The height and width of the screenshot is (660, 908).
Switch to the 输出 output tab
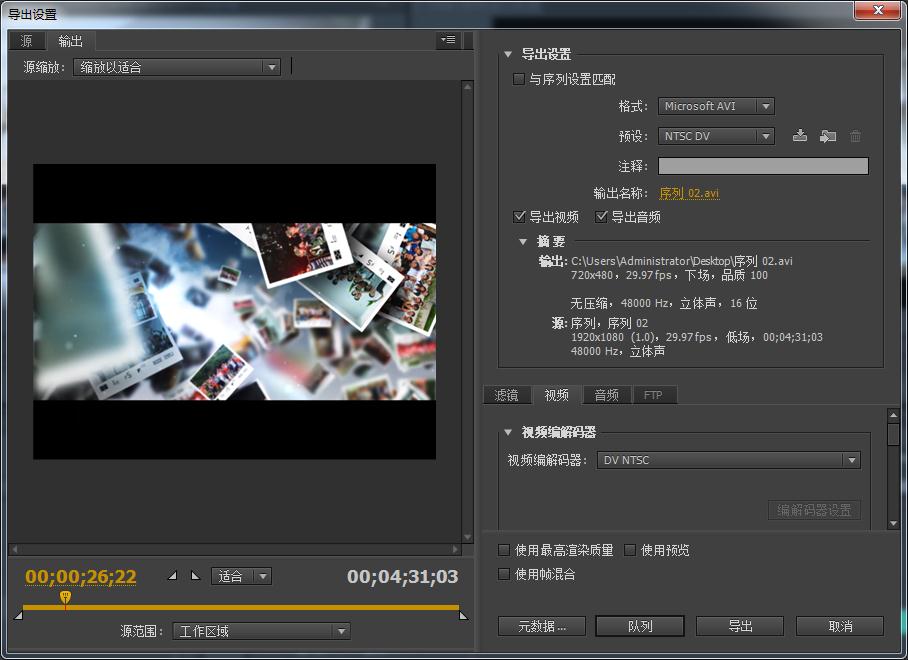[70, 41]
